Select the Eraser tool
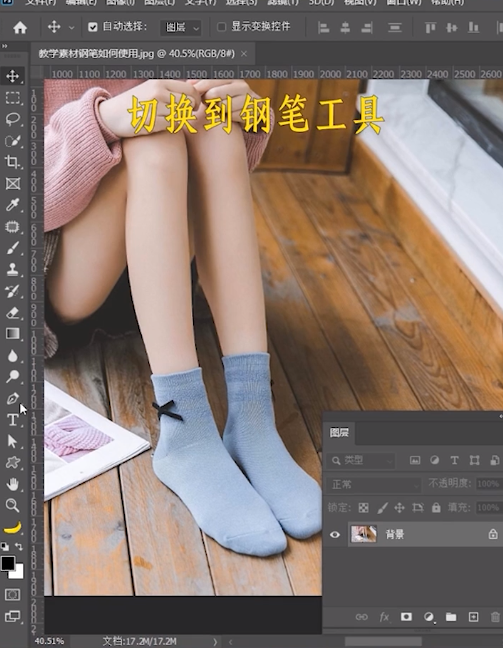 [12, 313]
